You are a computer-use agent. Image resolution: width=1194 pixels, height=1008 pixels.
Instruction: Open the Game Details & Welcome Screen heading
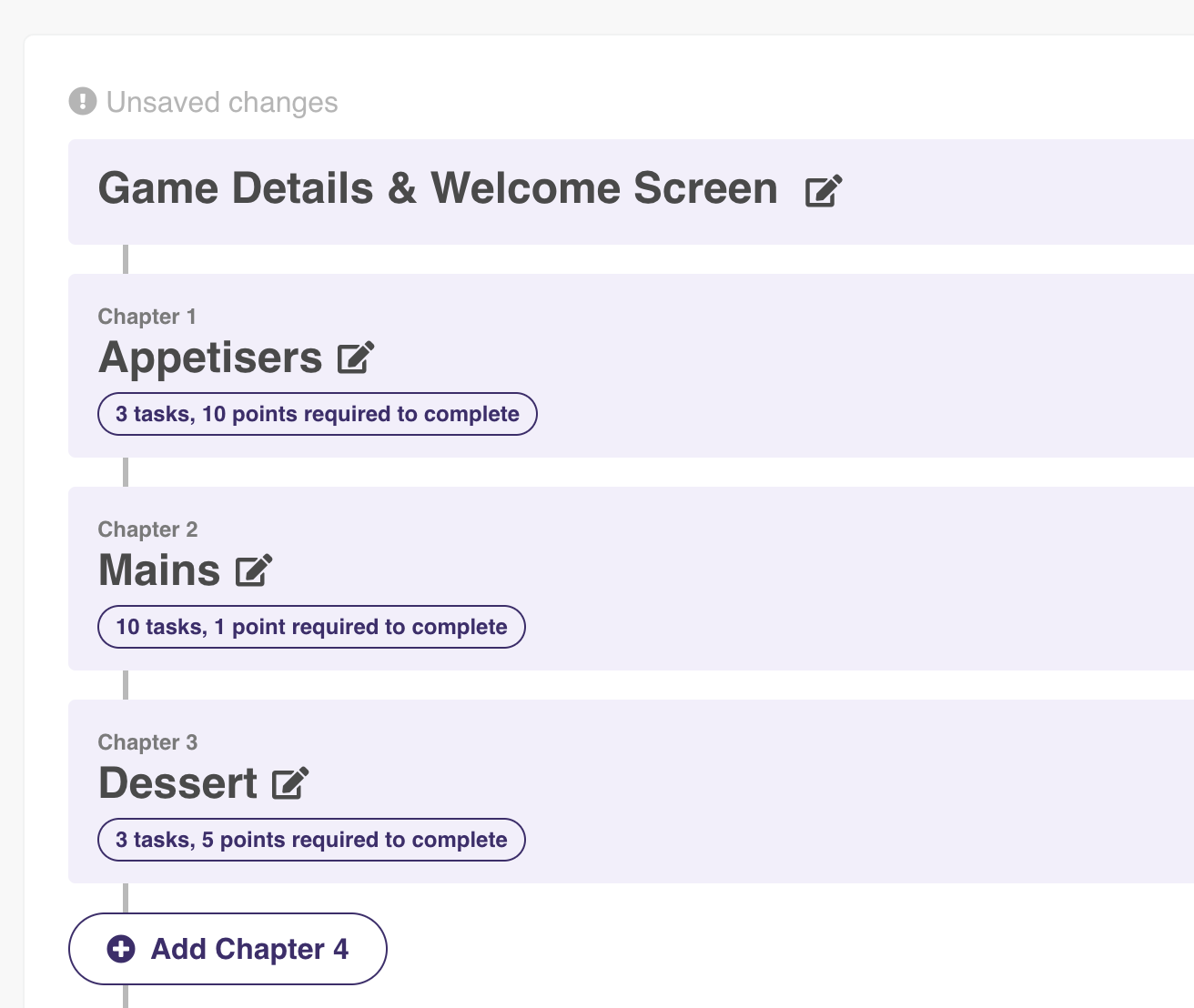click(438, 189)
